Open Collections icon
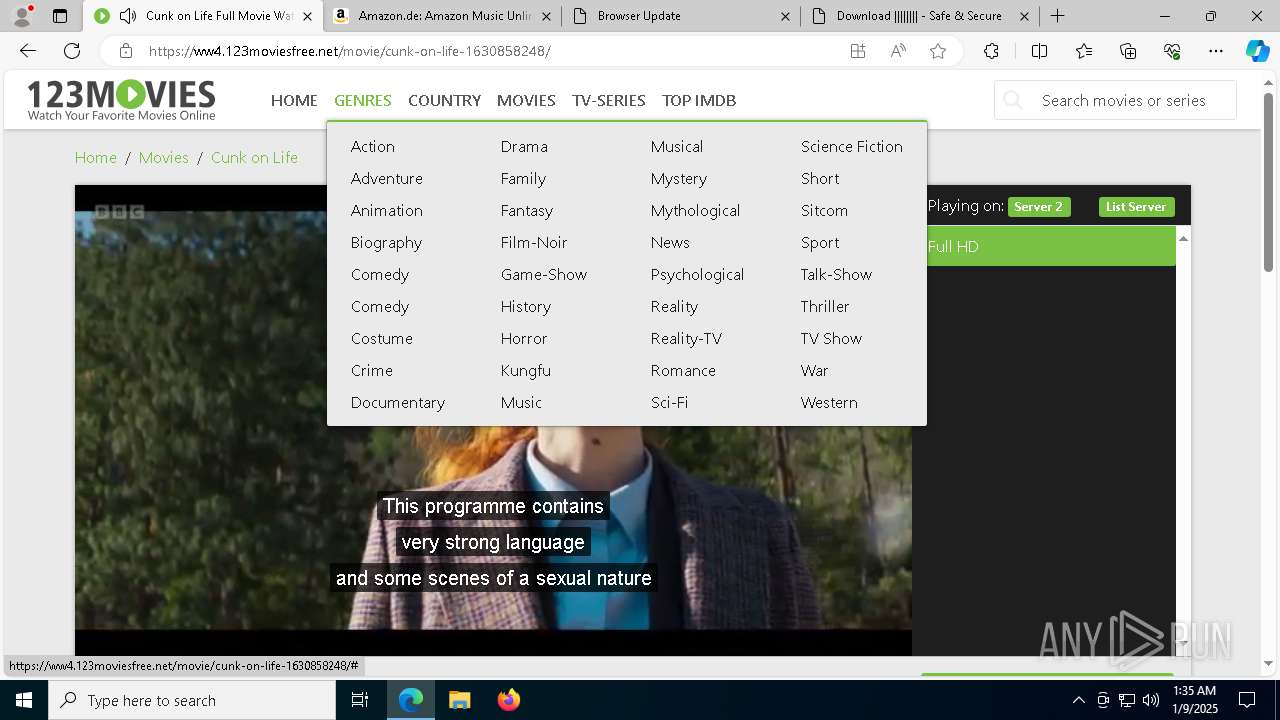Viewport: 1280px width, 720px height. click(1128, 51)
